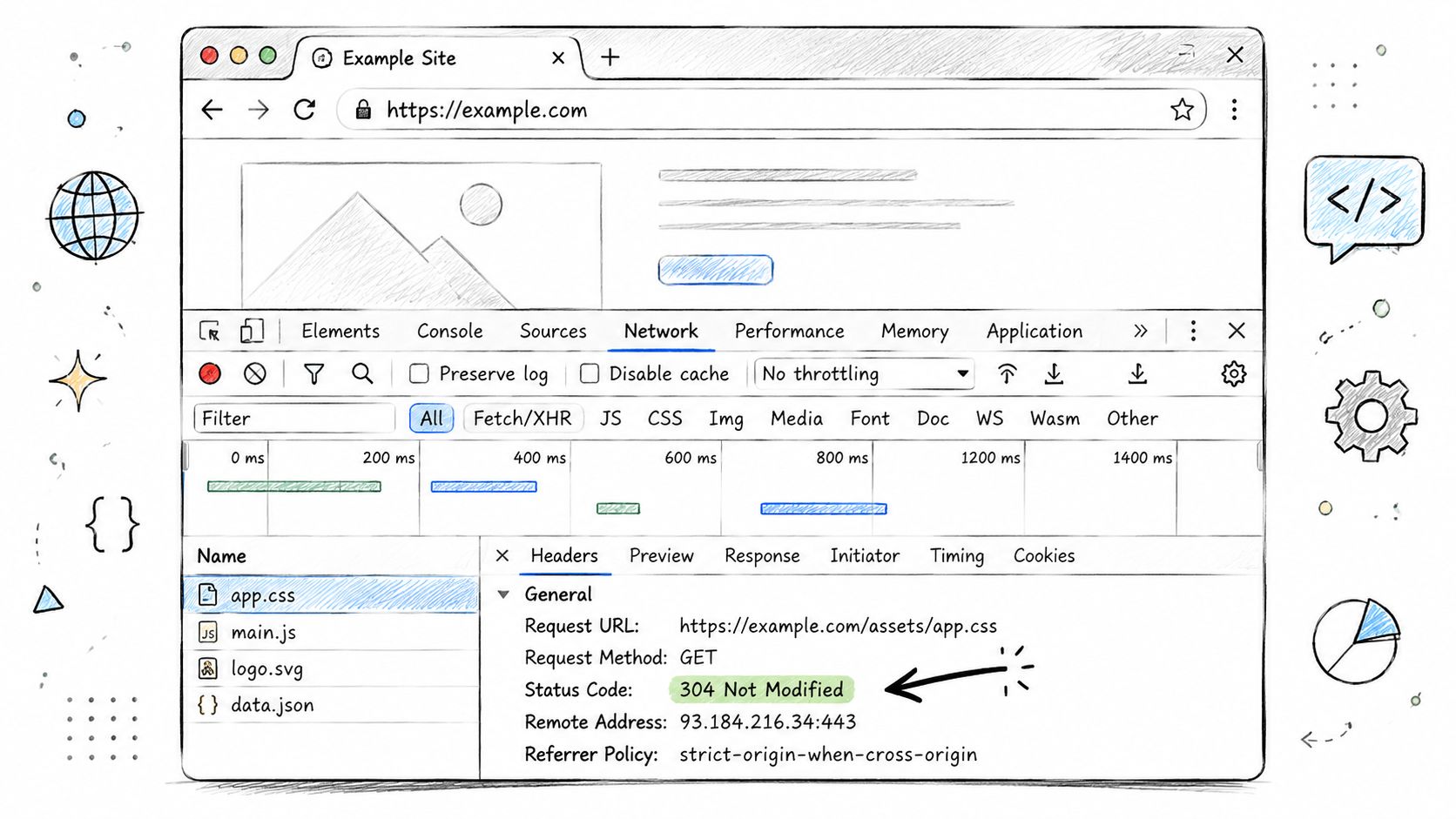Open the Preview details tab
Screen dimensions: 1456x819
tap(662, 555)
